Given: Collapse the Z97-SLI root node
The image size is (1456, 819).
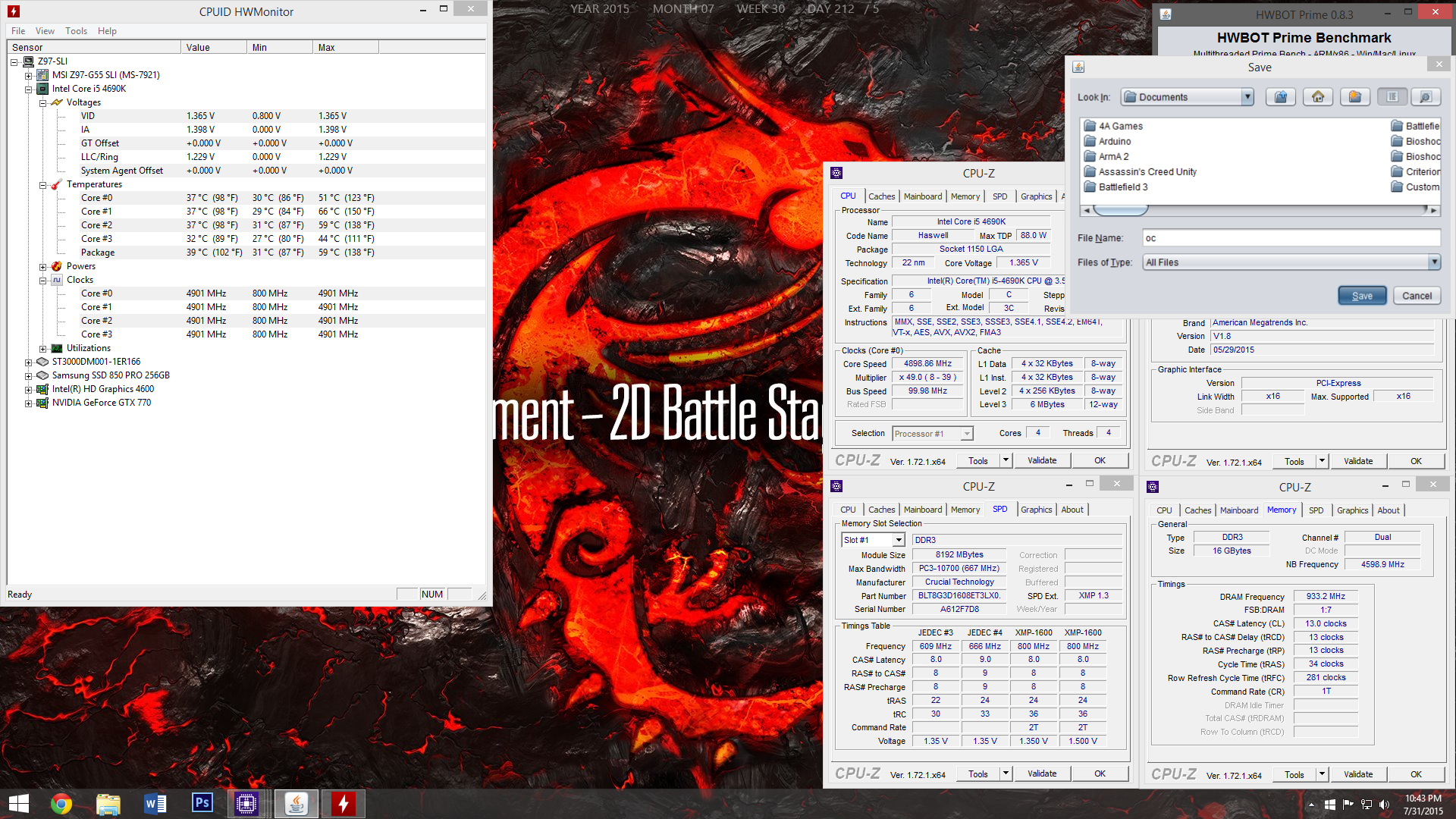Looking at the screenshot, I should tap(14, 61).
